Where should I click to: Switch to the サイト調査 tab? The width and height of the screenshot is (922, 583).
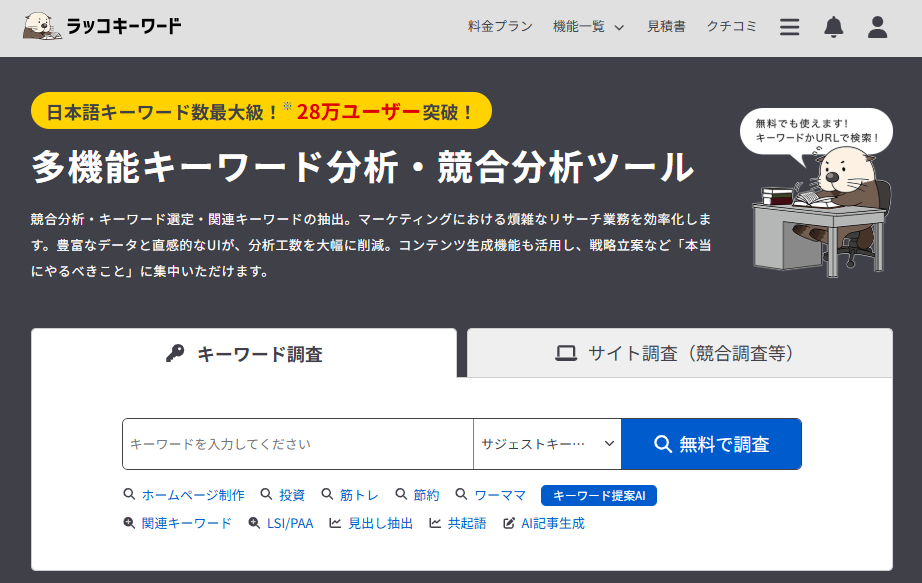[x=679, y=353]
